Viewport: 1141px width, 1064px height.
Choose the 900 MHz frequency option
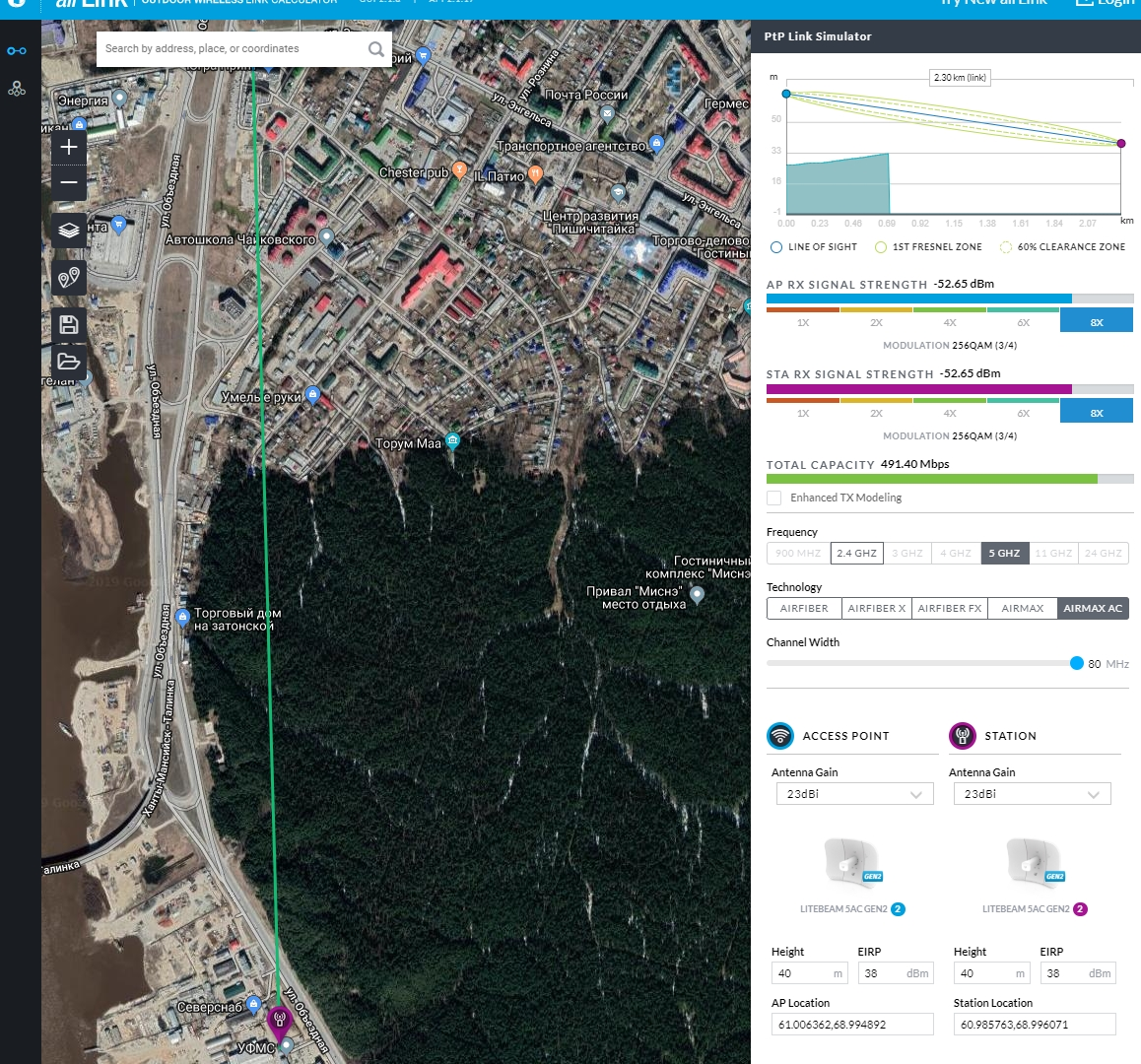(798, 553)
